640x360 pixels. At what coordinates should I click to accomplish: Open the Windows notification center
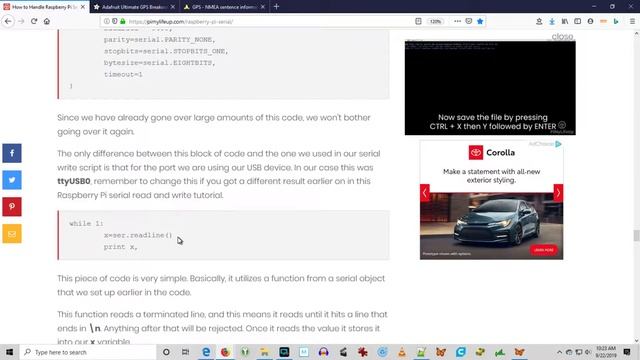[x=627, y=352]
